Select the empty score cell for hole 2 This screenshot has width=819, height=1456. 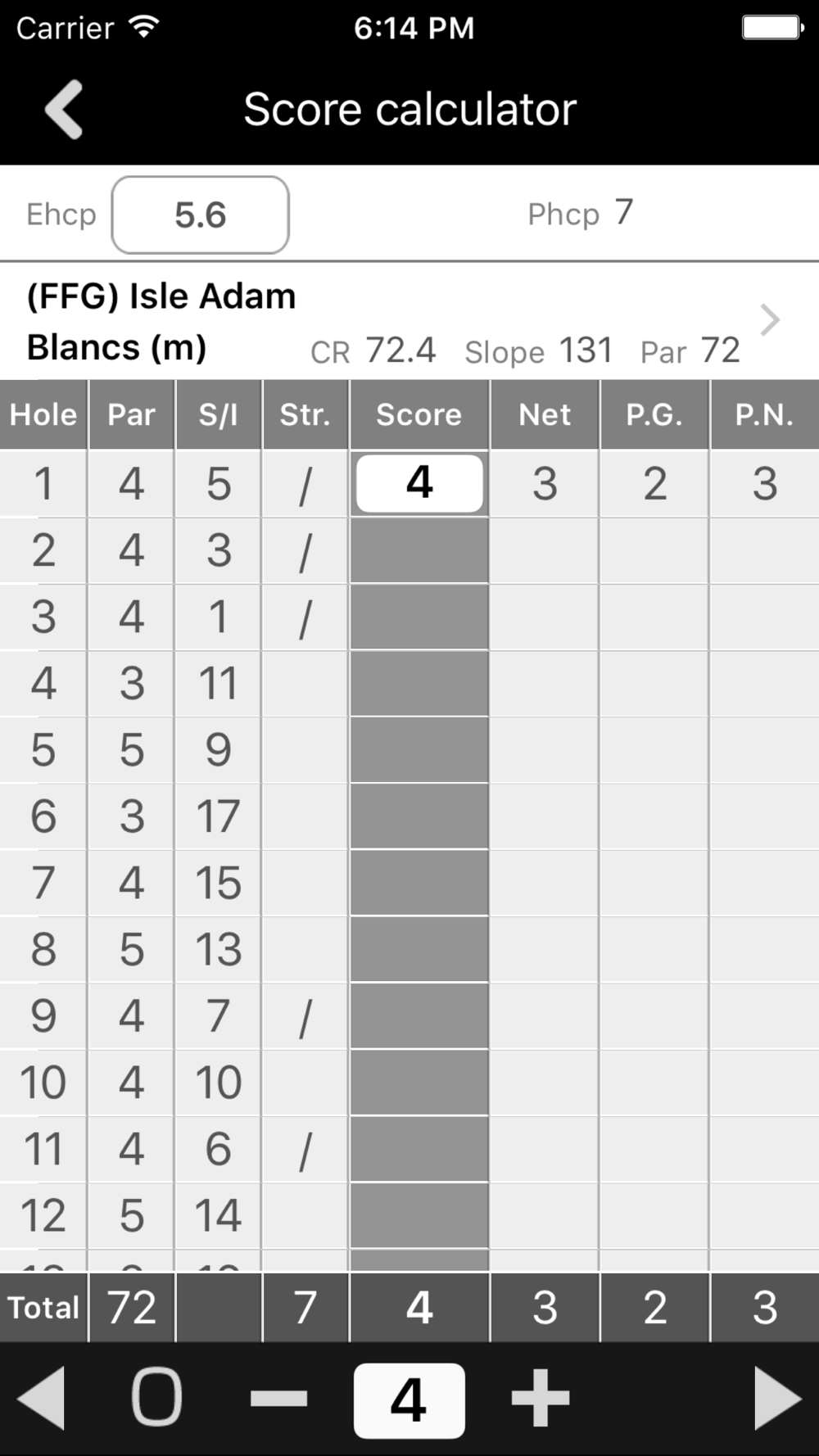(419, 550)
